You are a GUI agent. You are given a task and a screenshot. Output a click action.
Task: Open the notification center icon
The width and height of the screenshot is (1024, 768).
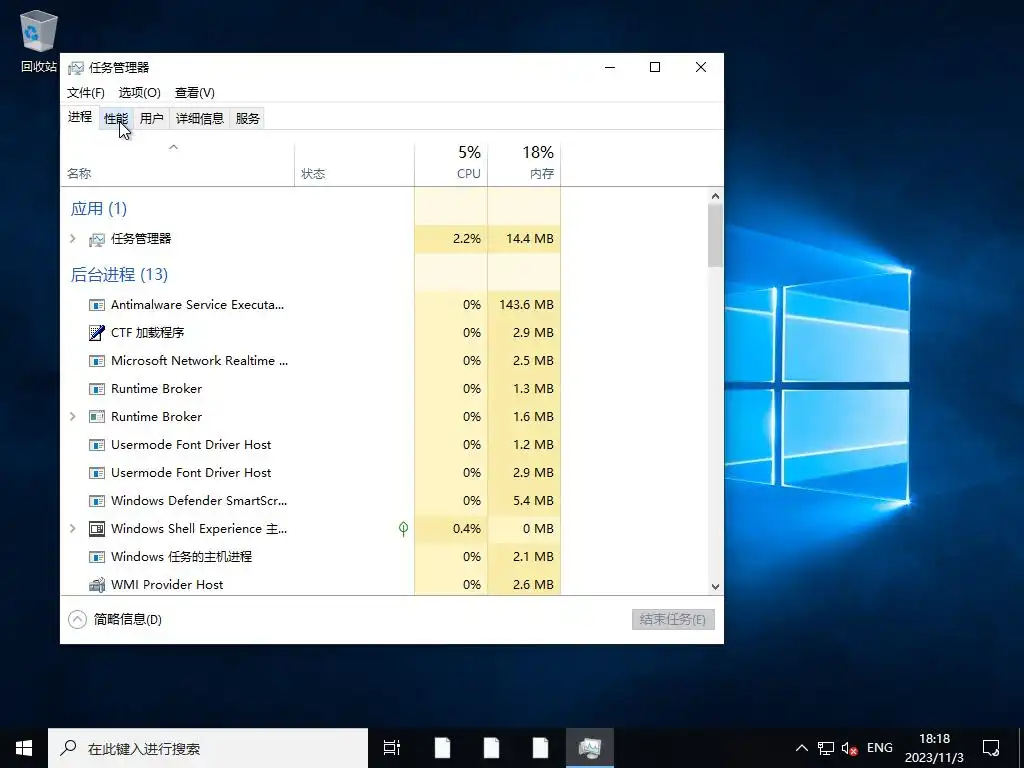(x=991, y=748)
